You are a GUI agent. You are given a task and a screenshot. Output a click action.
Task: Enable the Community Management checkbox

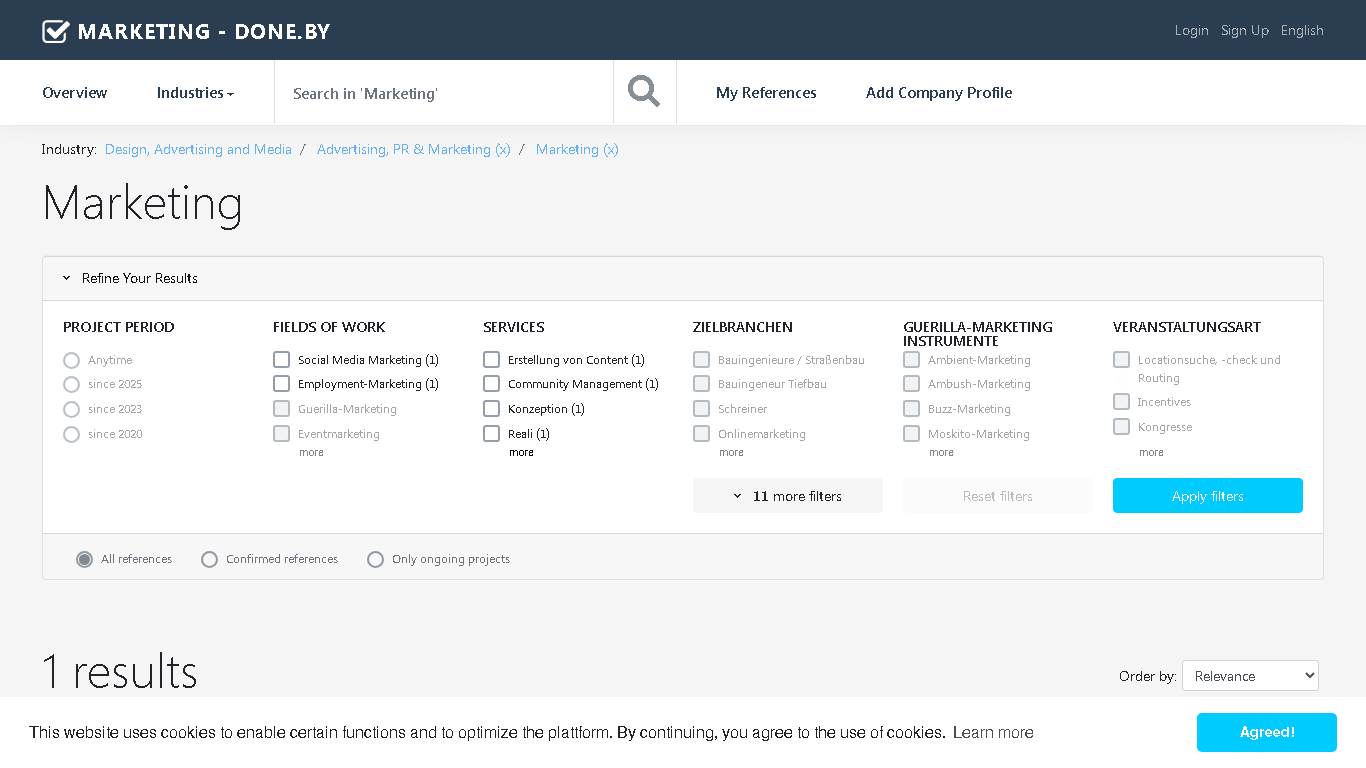(x=491, y=384)
